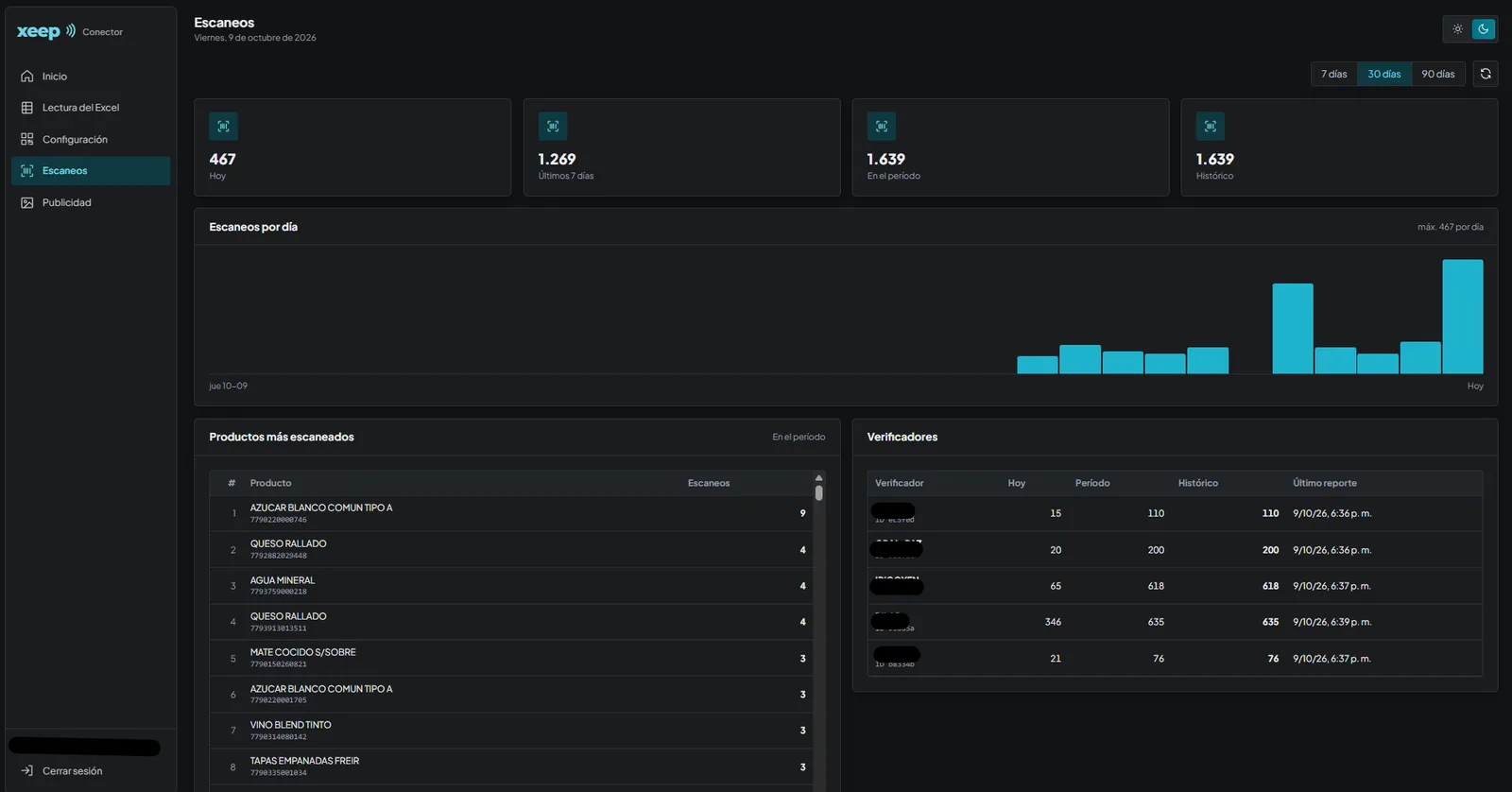Screen dimensions: 1512x792
Task: Click the tallest chart bar for Hoy
Action: [x=1463, y=317]
